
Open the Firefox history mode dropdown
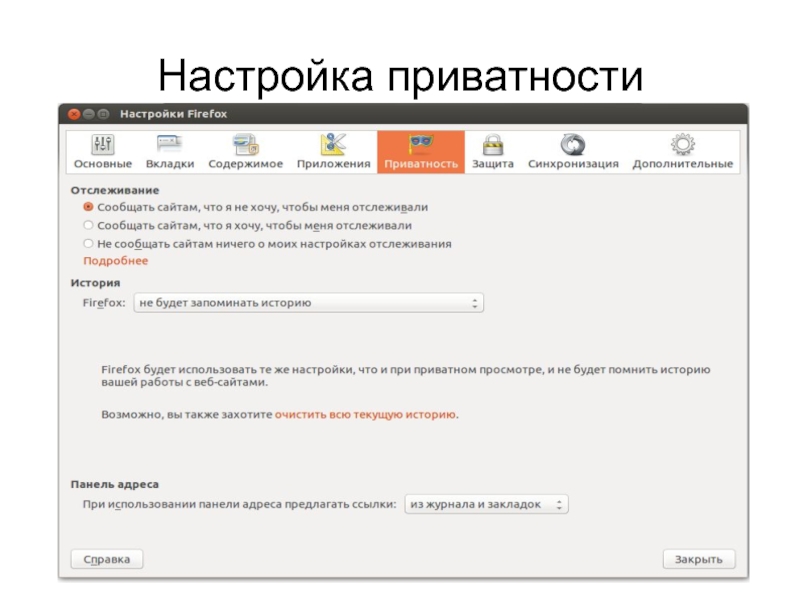[308, 302]
